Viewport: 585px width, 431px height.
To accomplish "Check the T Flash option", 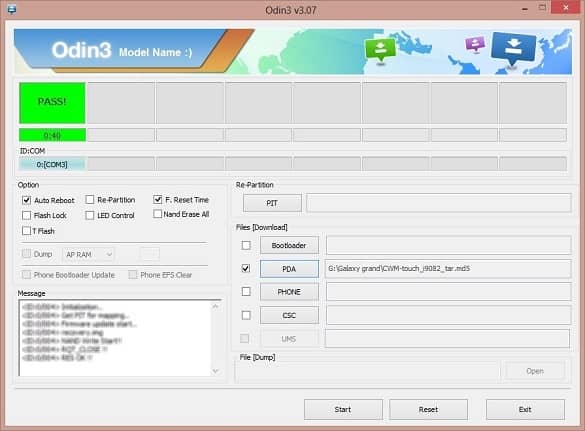I will tap(26, 231).
